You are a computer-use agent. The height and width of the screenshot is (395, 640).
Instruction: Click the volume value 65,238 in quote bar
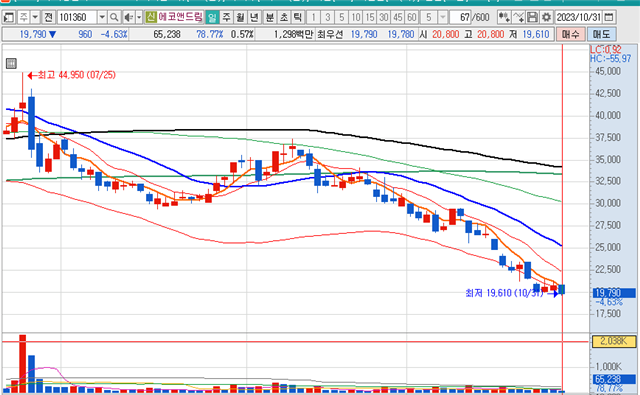pos(167,34)
